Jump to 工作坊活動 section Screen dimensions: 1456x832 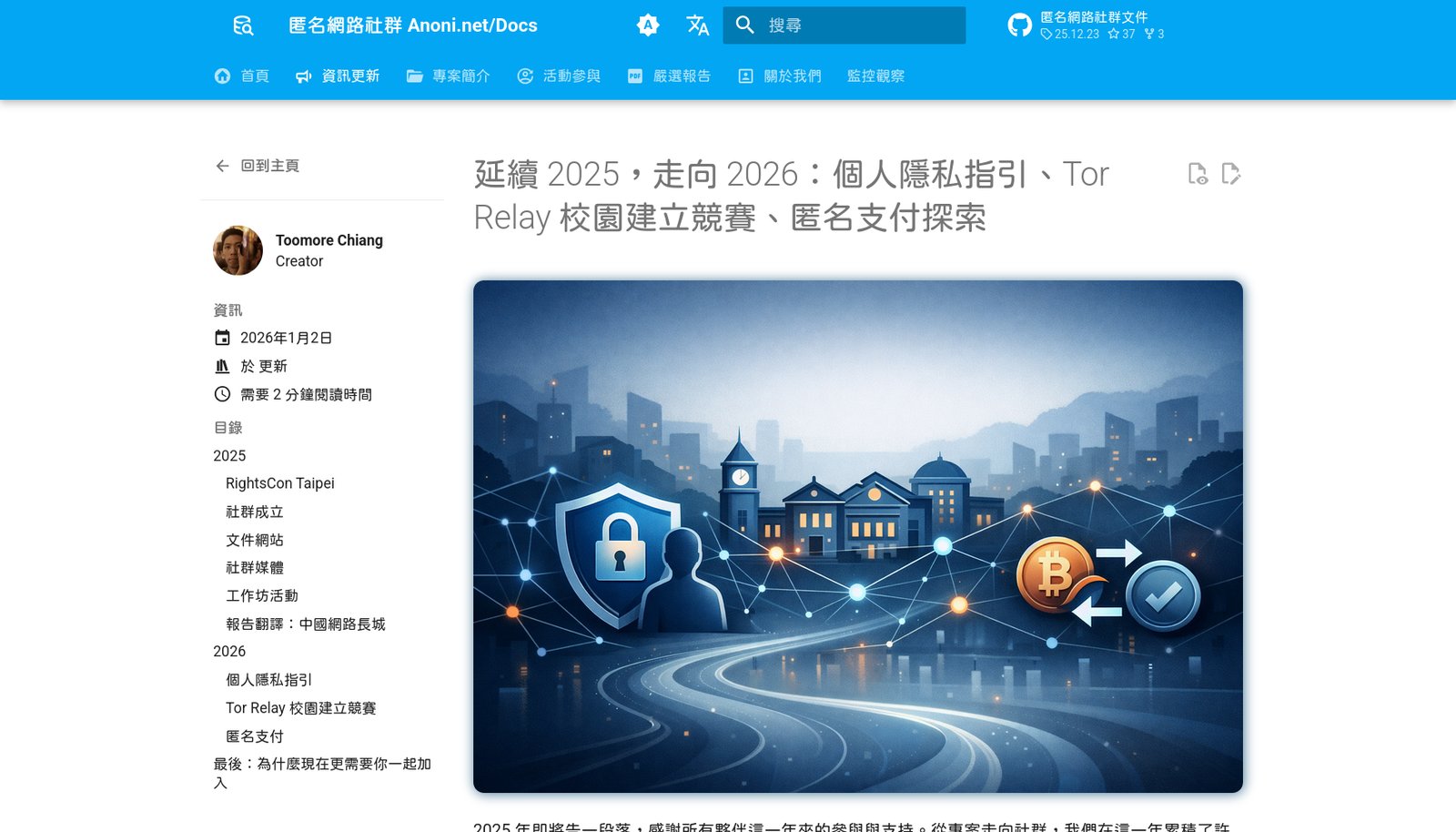point(262,596)
